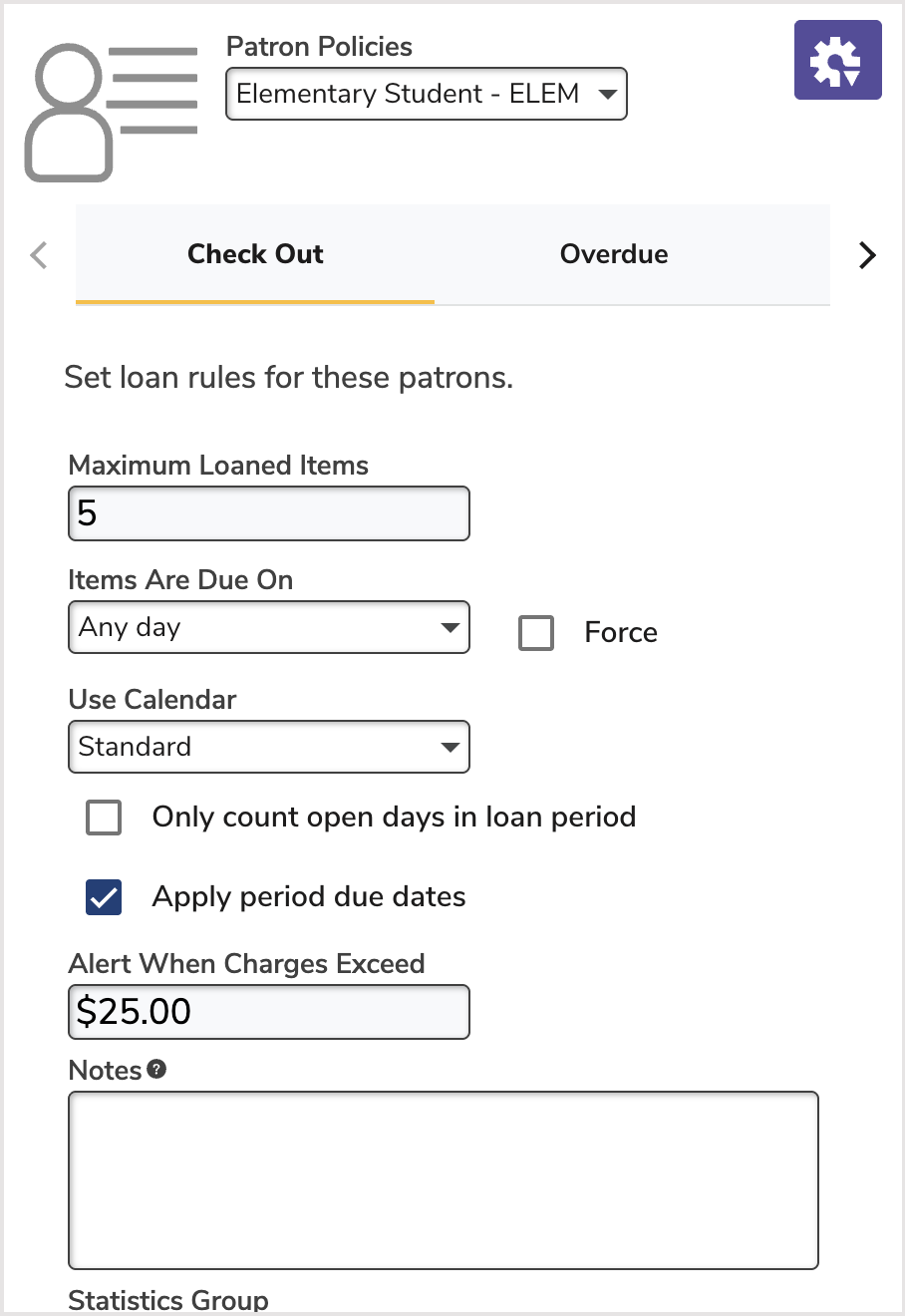Click the Maximum Loaned Items field
This screenshot has height=1316, width=905.
tap(268, 513)
